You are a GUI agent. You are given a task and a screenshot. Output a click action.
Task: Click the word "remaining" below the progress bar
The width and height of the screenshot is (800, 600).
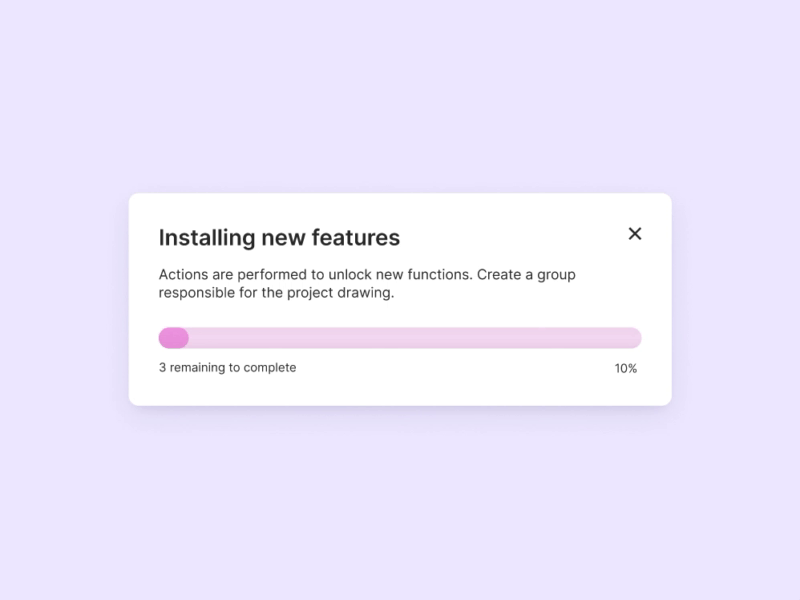coord(198,368)
